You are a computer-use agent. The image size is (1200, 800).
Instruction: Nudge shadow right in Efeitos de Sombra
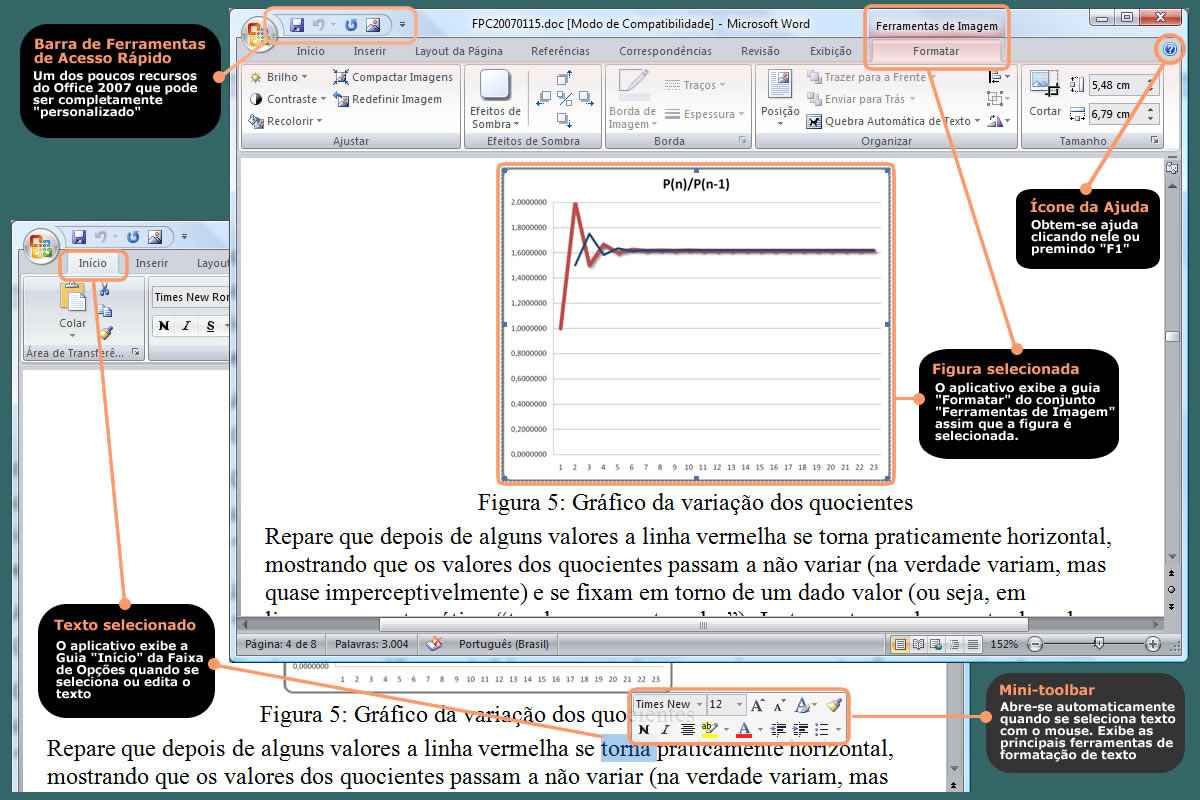pos(584,98)
